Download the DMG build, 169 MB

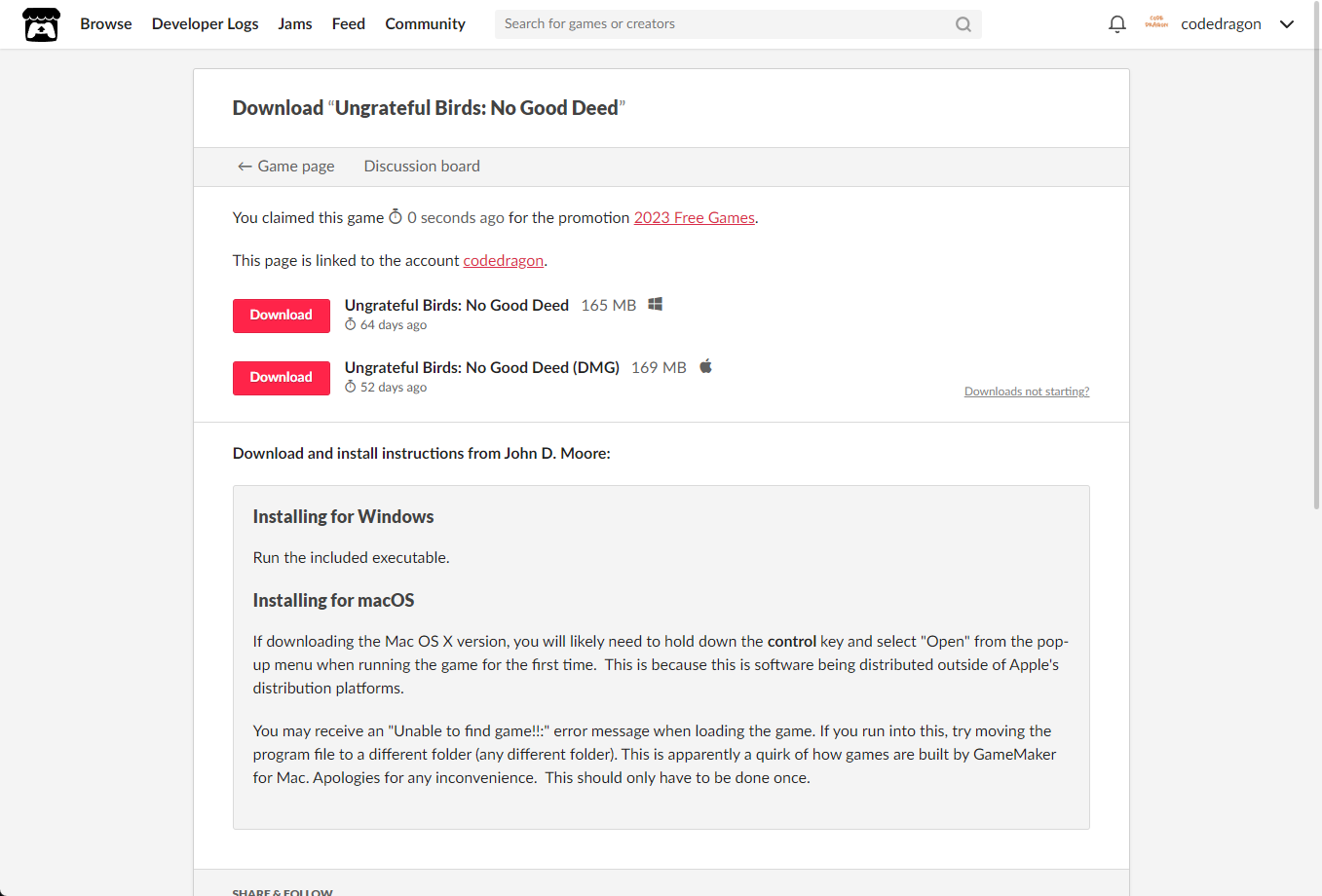point(282,378)
